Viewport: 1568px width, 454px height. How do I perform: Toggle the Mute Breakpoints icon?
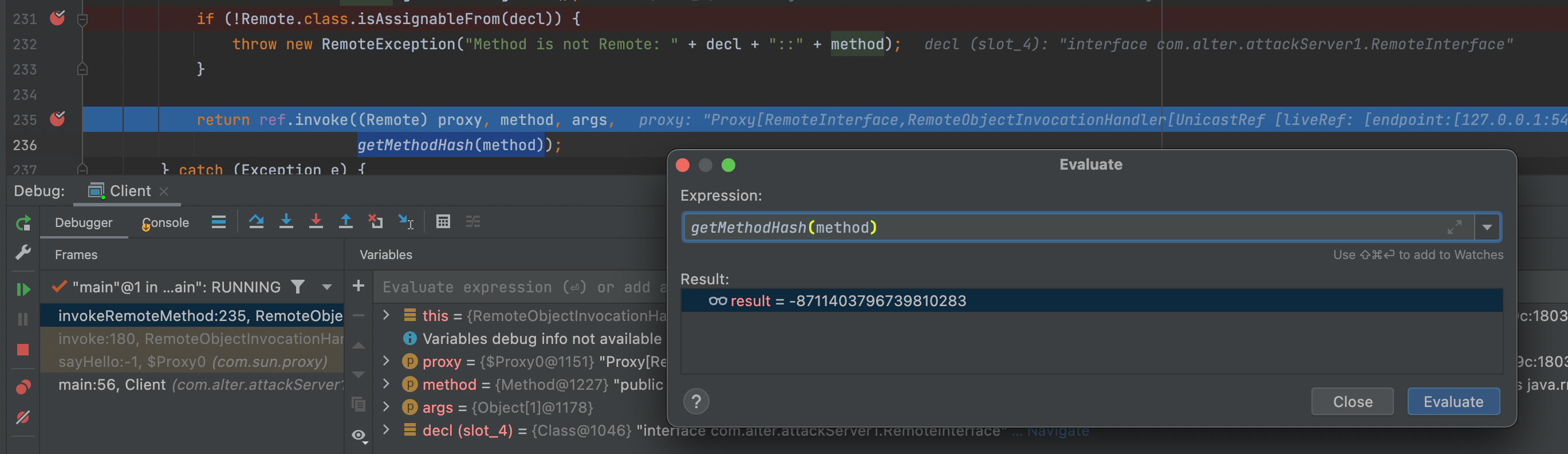[23, 417]
